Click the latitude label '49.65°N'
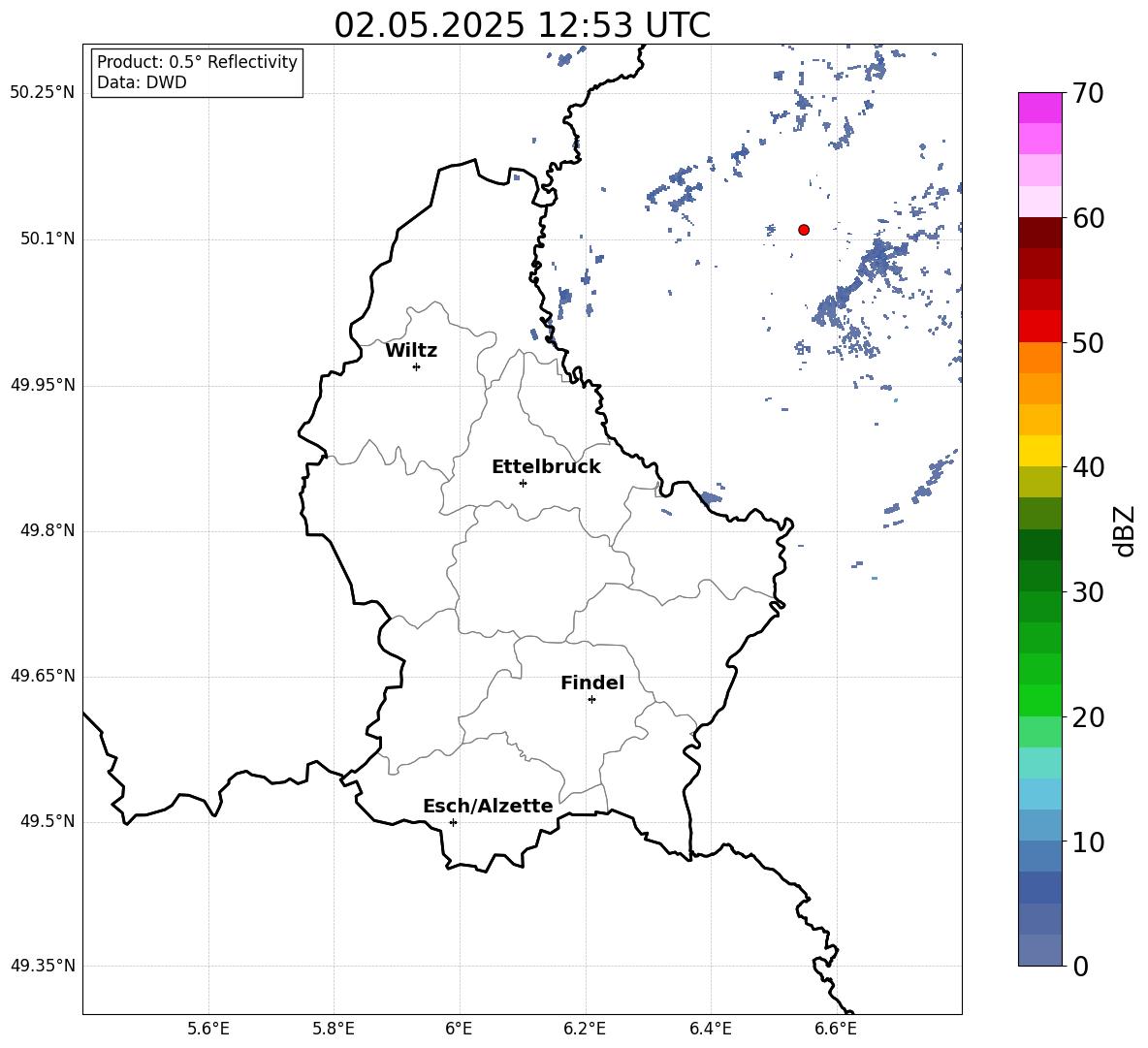1148x1048 pixels. pos(43,676)
